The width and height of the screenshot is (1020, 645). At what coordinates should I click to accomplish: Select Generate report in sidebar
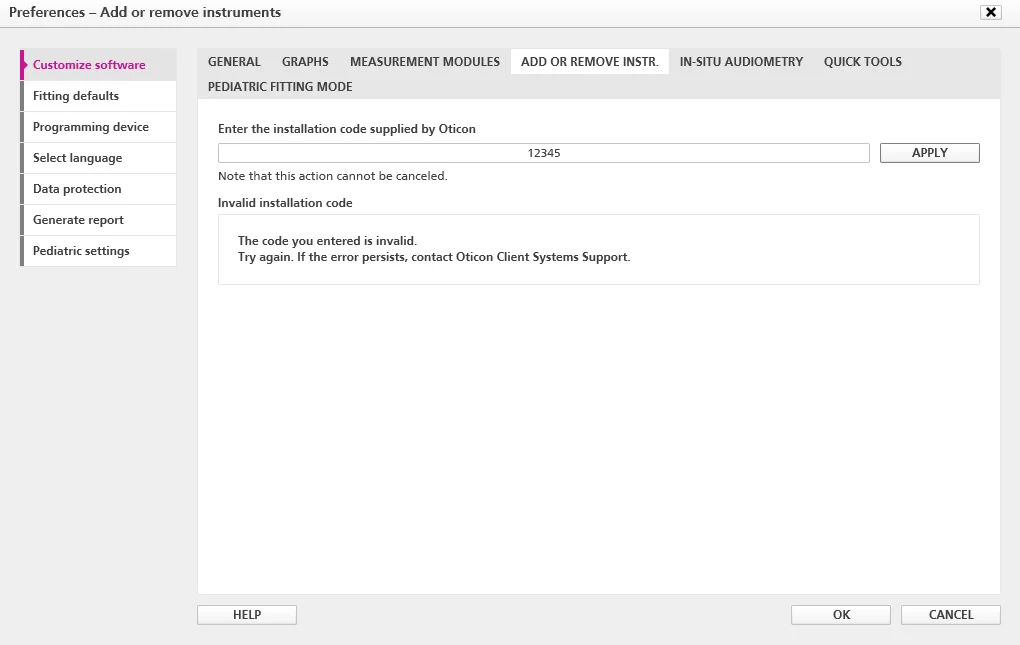[x=98, y=220]
